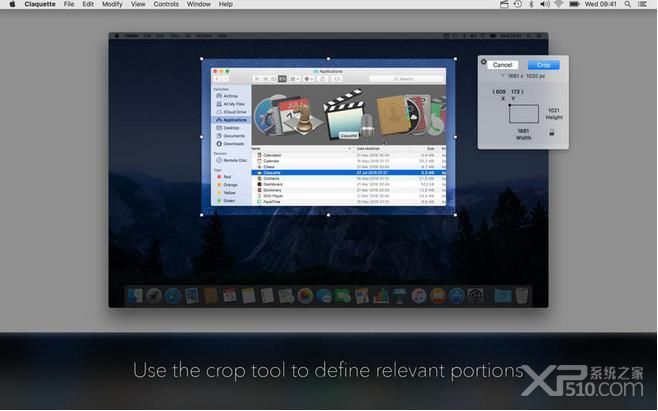
Task: Click the battery status icon
Action: (574, 4)
